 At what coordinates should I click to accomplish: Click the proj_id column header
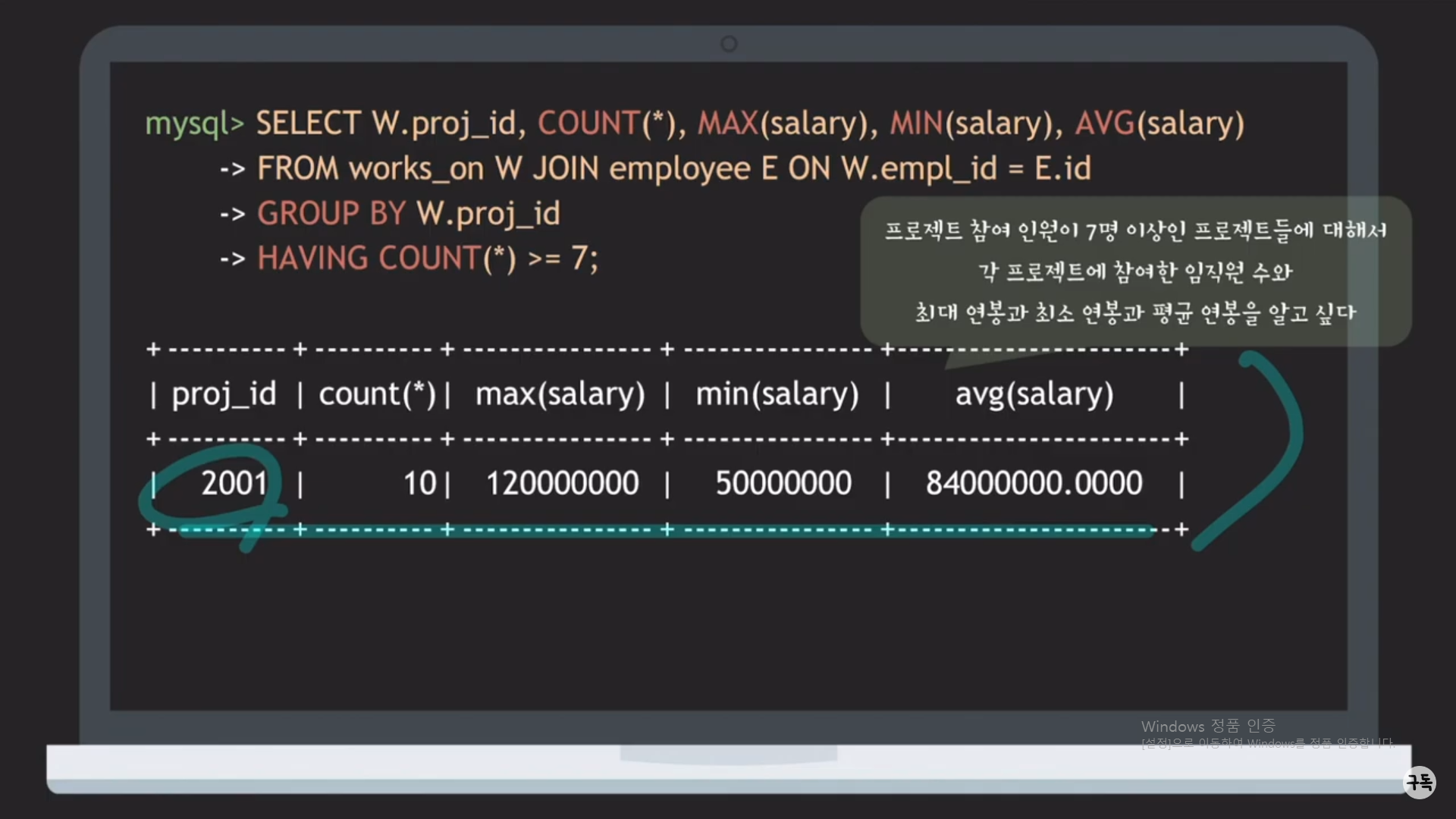[x=224, y=394]
